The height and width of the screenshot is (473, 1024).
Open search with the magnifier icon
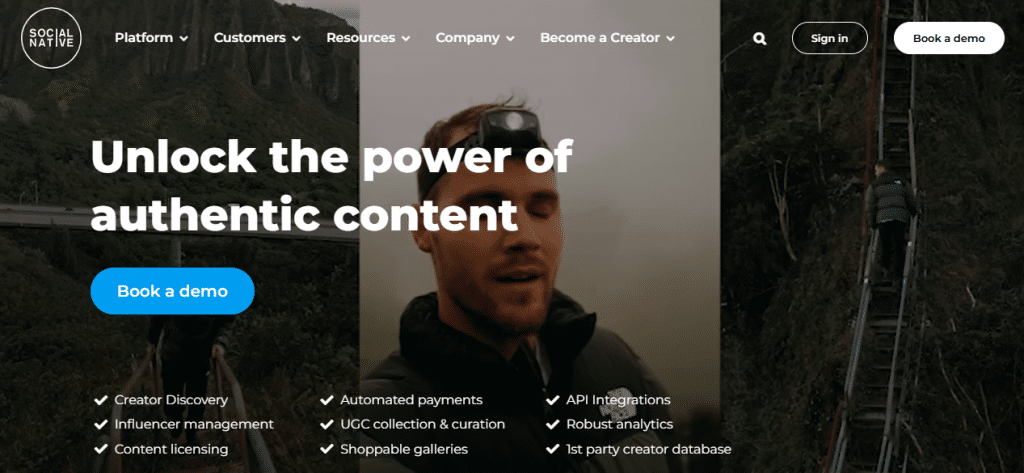coord(759,39)
